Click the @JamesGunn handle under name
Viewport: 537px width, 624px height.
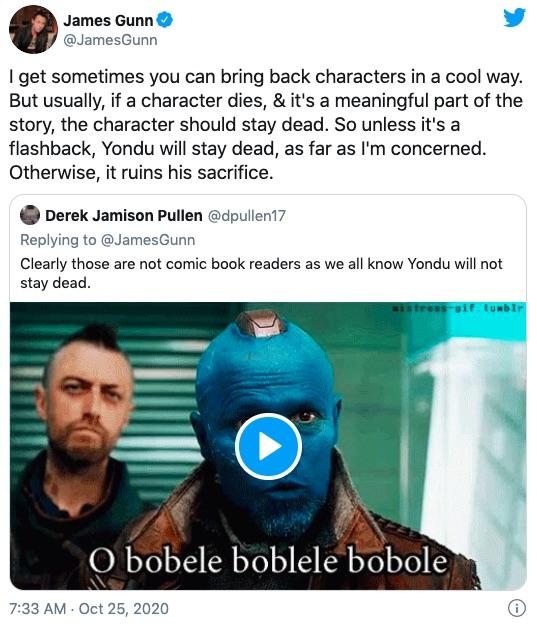(x=110, y=40)
